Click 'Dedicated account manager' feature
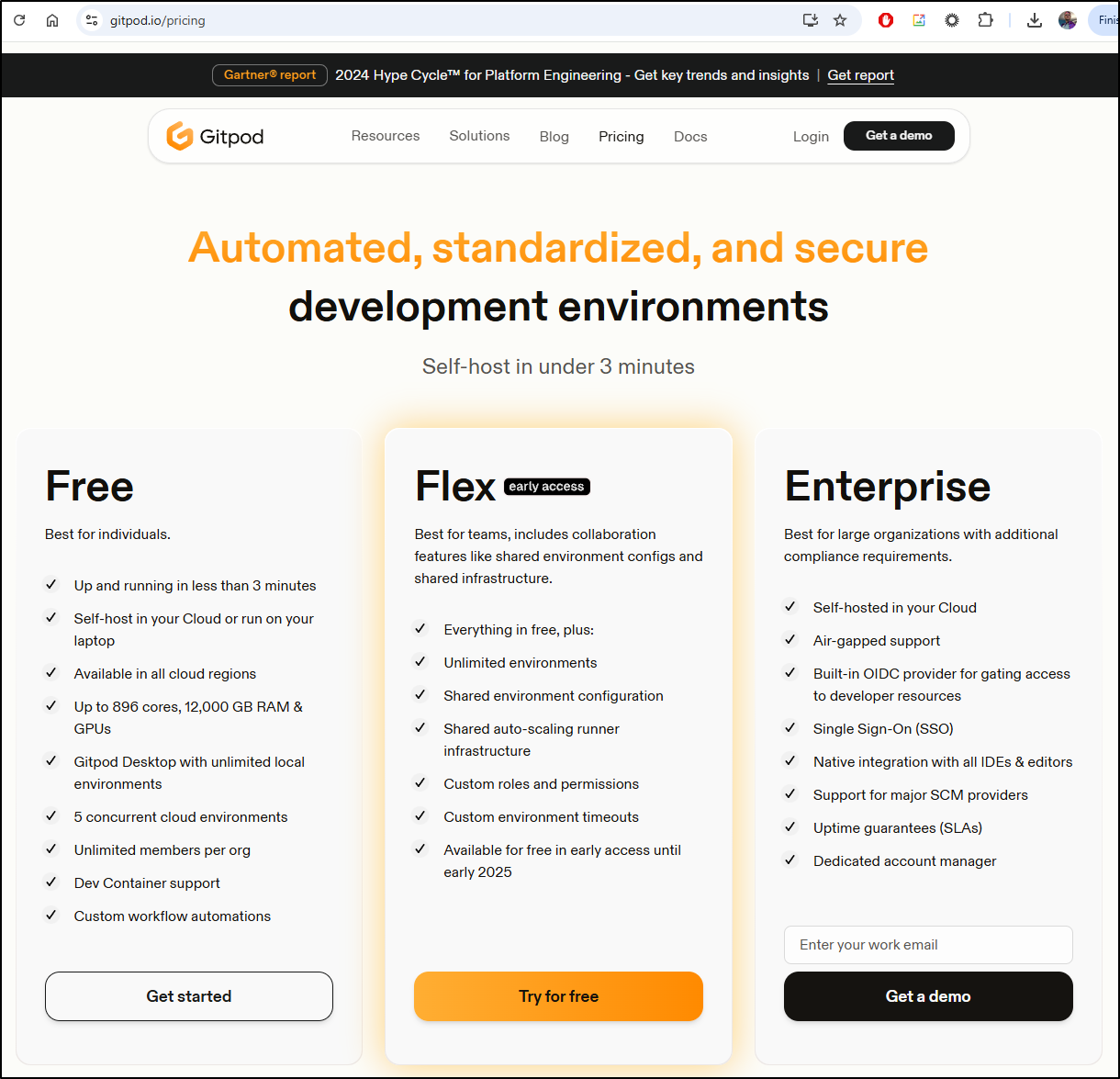 tap(905, 861)
